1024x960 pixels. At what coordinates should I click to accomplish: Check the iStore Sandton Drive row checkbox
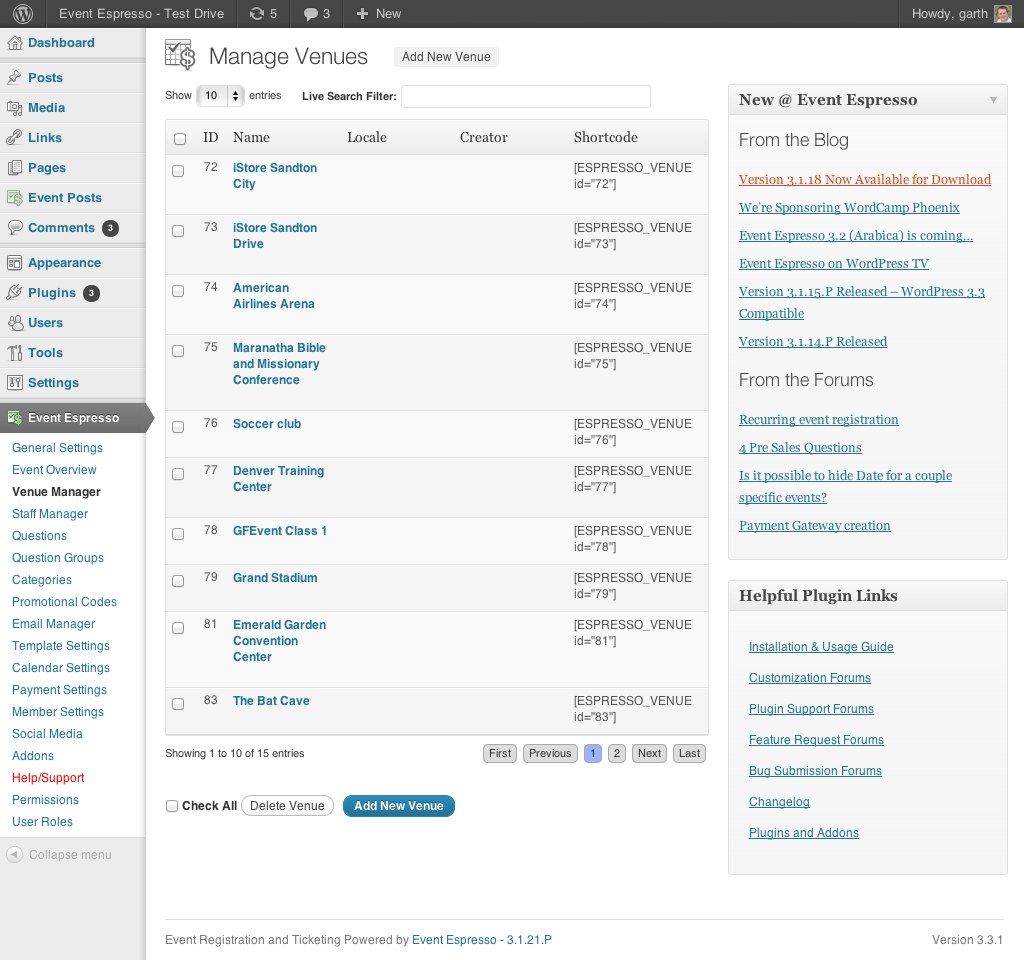coord(178,231)
